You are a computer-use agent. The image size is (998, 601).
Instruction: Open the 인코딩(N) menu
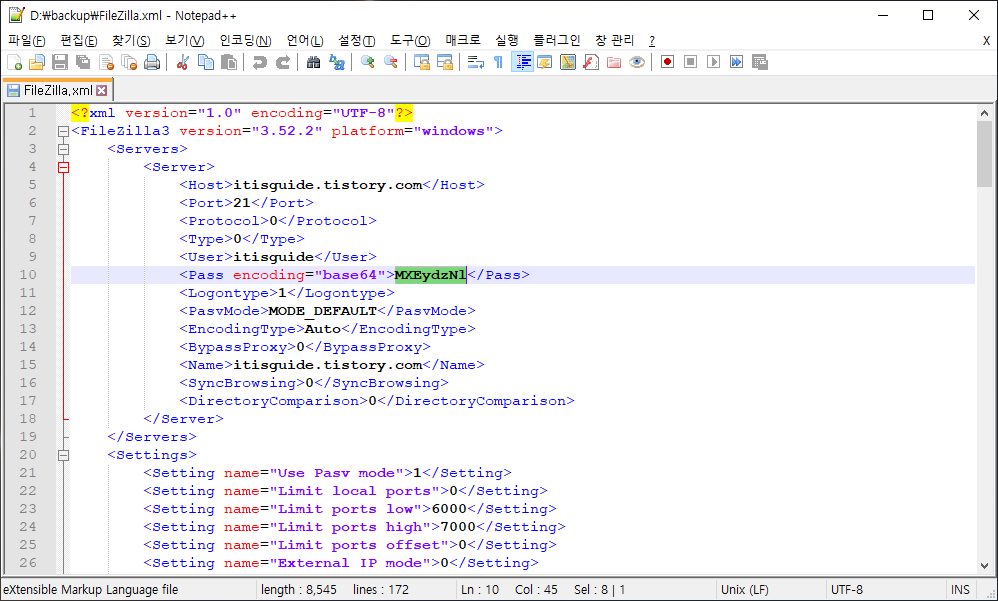click(245, 41)
